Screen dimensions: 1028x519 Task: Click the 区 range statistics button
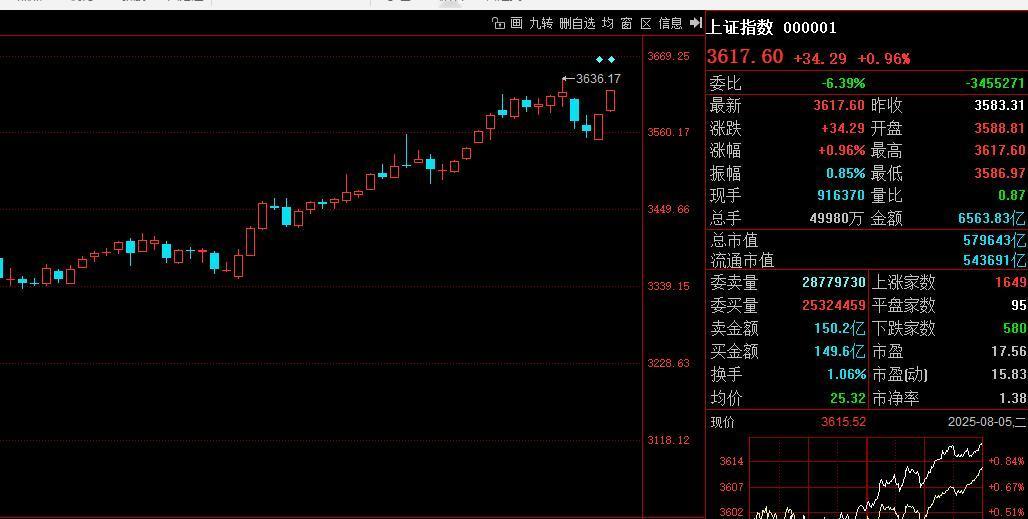(646, 24)
